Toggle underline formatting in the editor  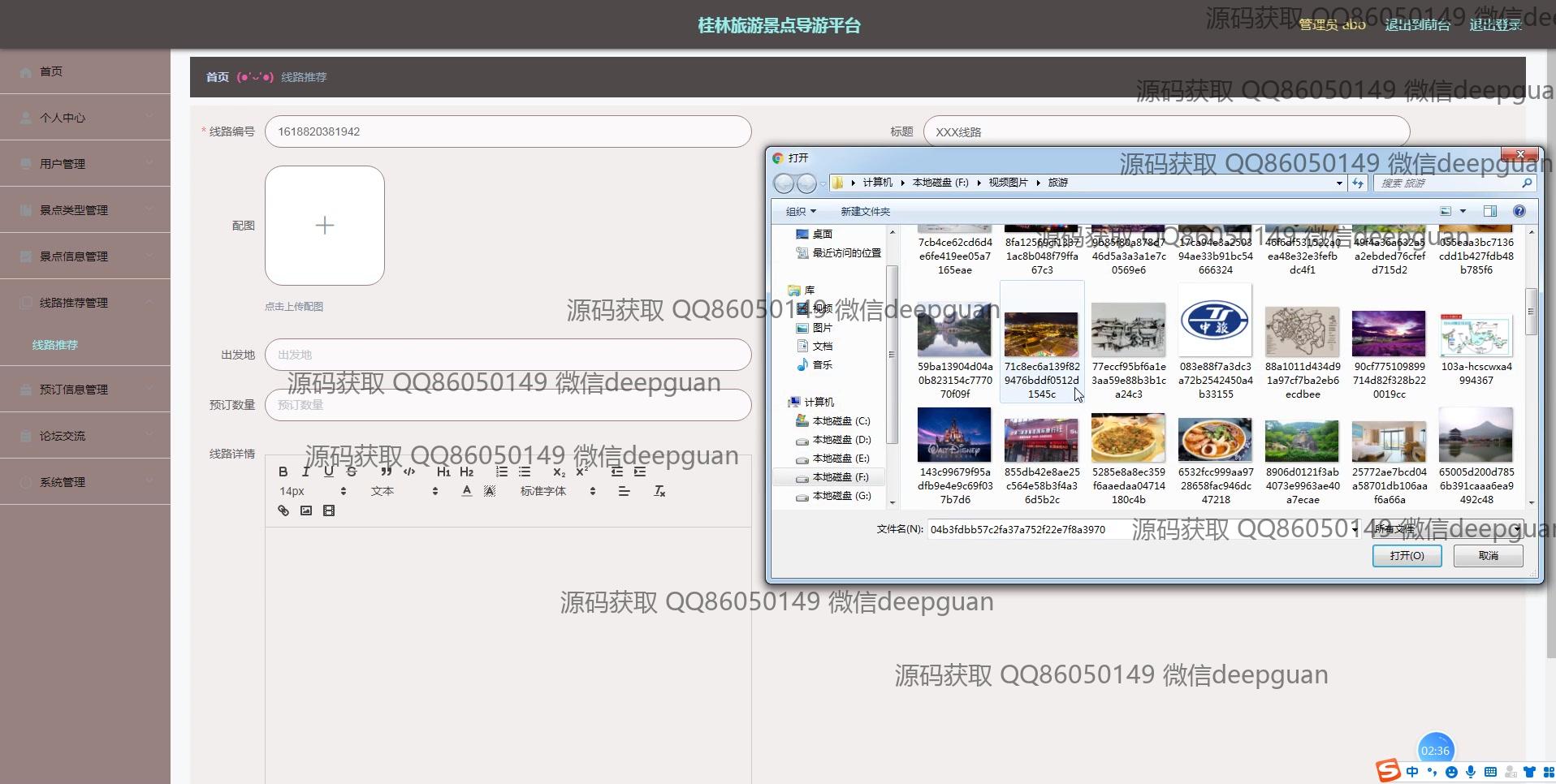tap(328, 472)
